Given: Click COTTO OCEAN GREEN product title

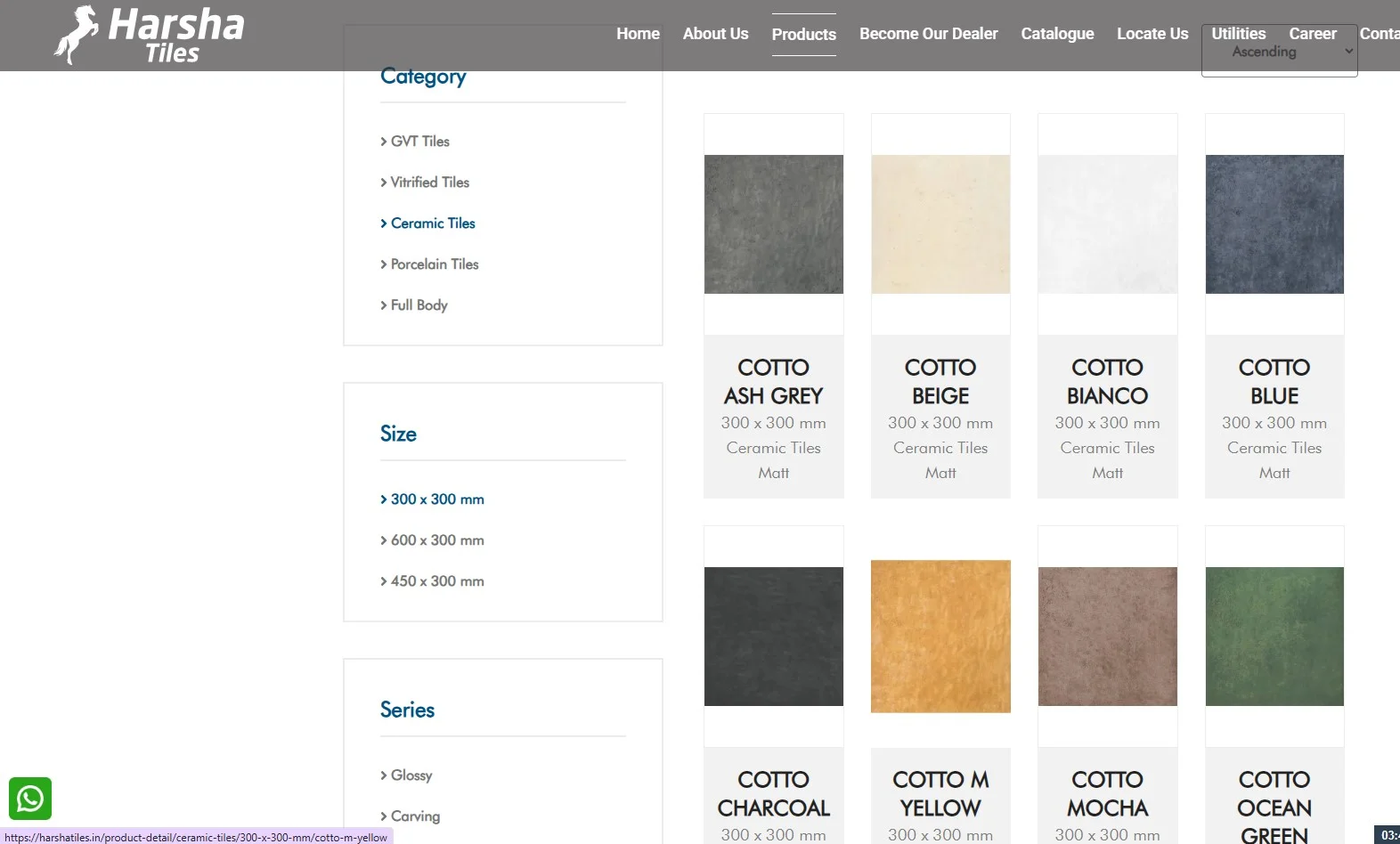Looking at the screenshot, I should pyautogui.click(x=1274, y=807).
